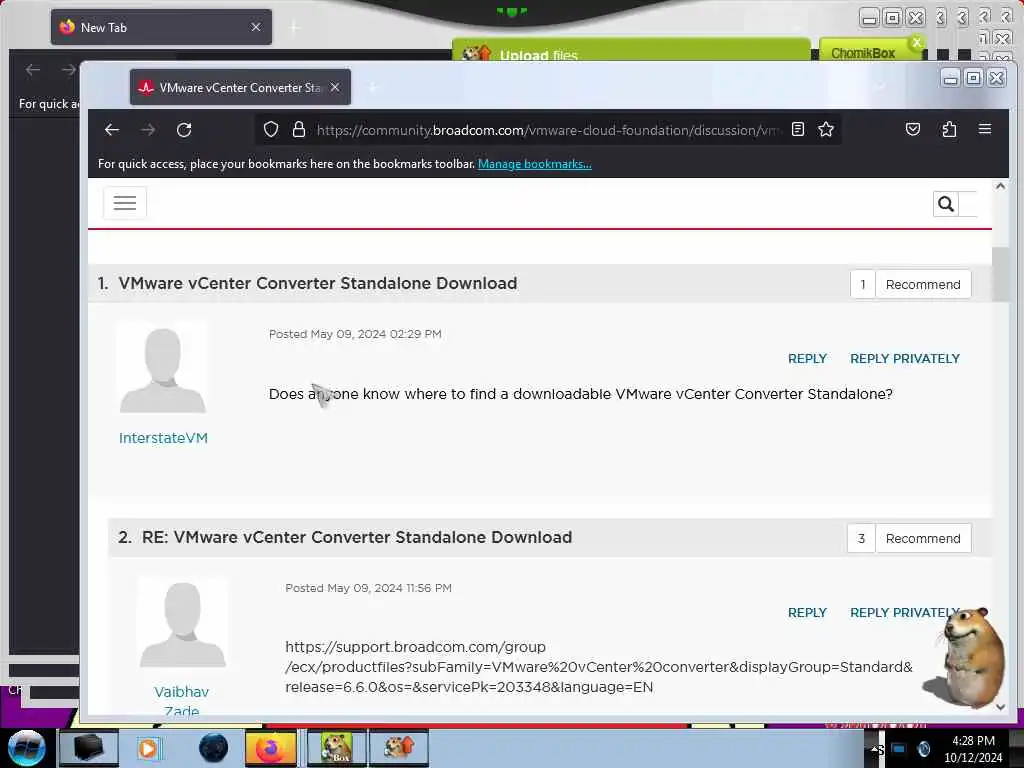The height and width of the screenshot is (768, 1024).
Task: Click Posted May 09, 2024 11:56 PM text
Action: click(368, 588)
